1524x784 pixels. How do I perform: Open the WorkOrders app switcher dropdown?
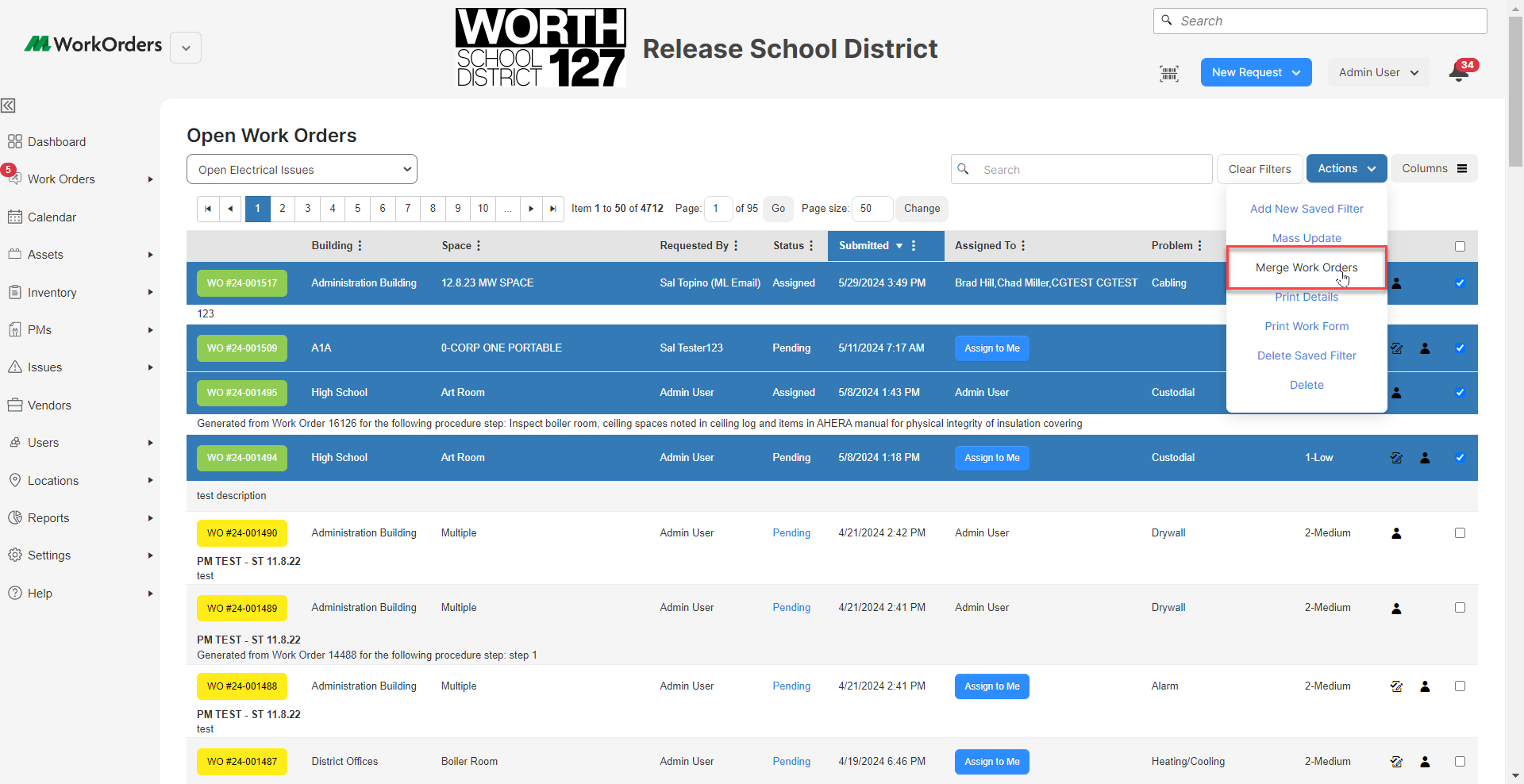(186, 48)
